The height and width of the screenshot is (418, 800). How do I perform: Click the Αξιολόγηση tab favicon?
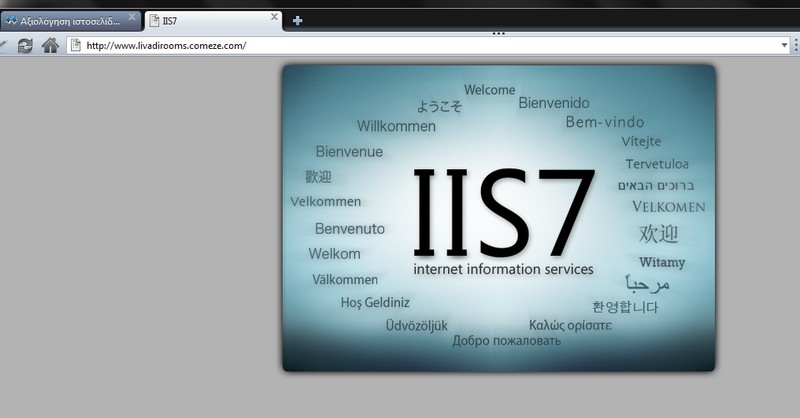pyautogui.click(x=11, y=21)
